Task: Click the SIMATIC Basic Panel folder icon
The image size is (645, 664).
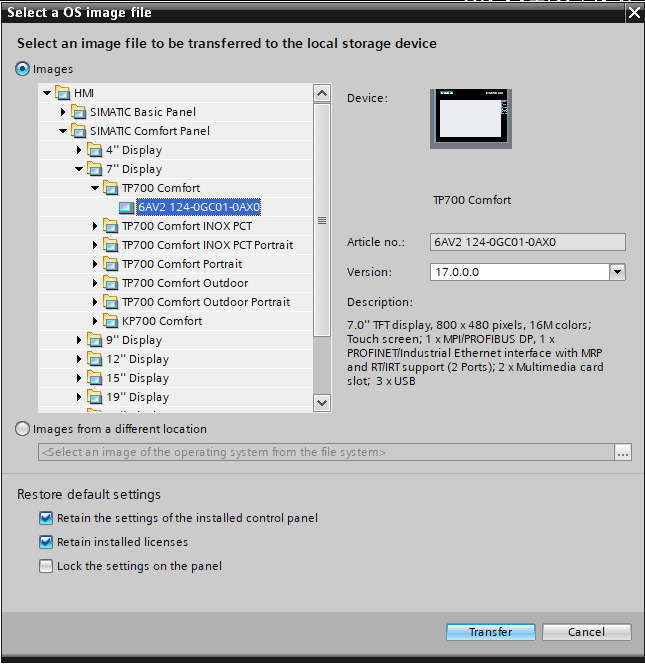Action: point(79,112)
